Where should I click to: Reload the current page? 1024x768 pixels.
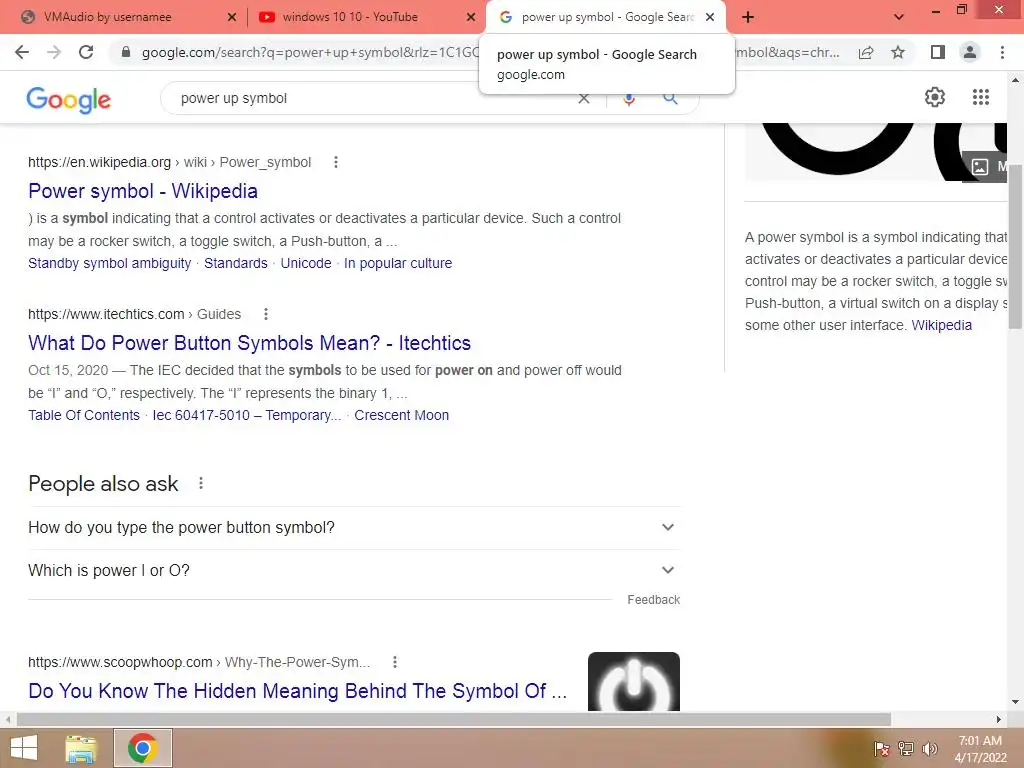point(86,52)
